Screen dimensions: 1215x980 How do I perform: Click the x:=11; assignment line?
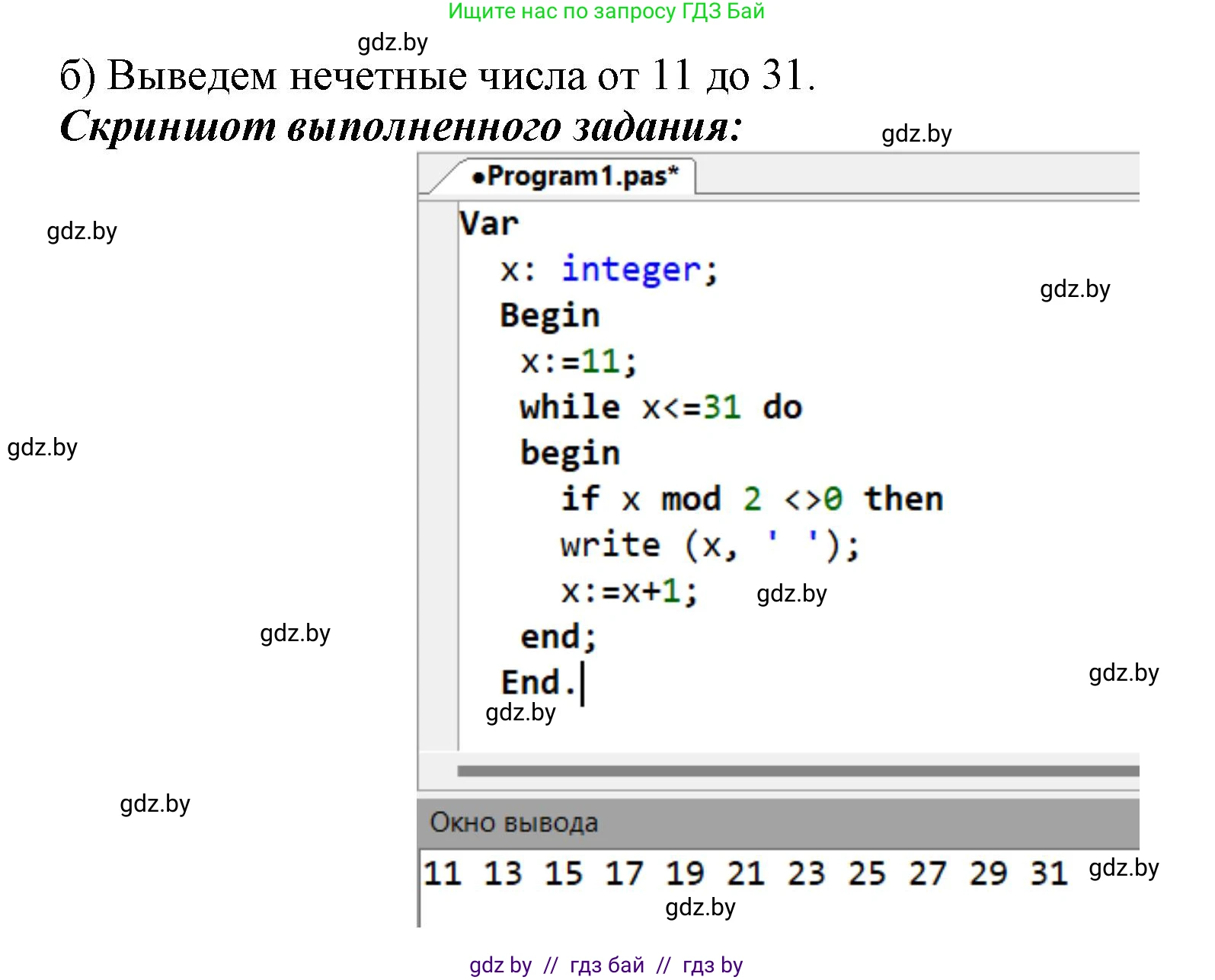[x=578, y=362]
